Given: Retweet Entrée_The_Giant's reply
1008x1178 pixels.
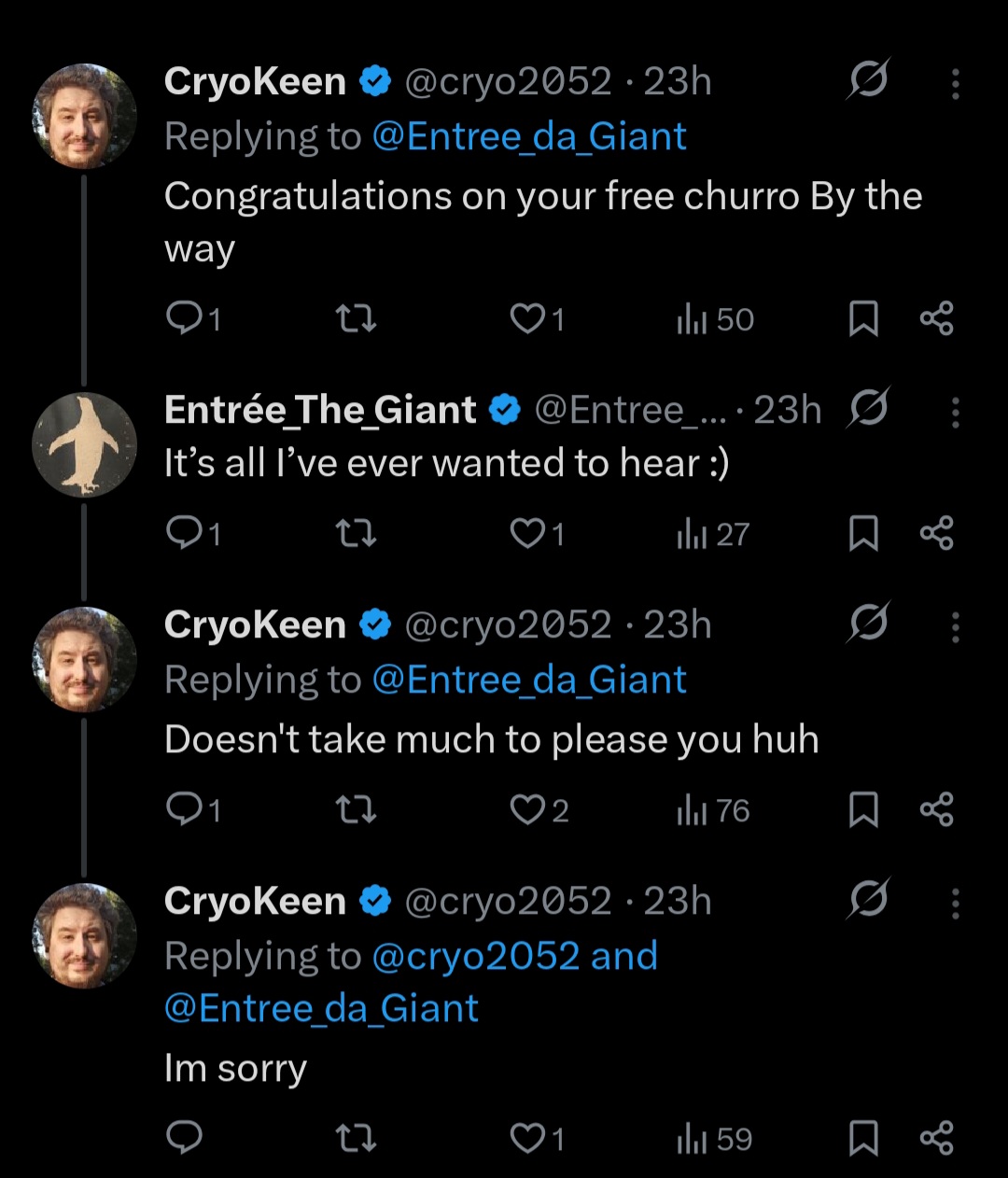Looking at the screenshot, I should click(356, 534).
